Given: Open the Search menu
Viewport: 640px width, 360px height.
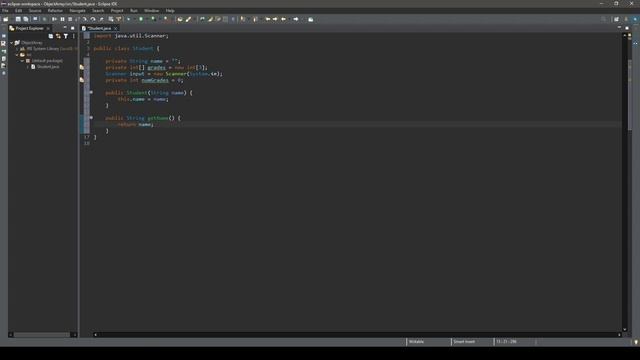Looking at the screenshot, I should (98, 11).
